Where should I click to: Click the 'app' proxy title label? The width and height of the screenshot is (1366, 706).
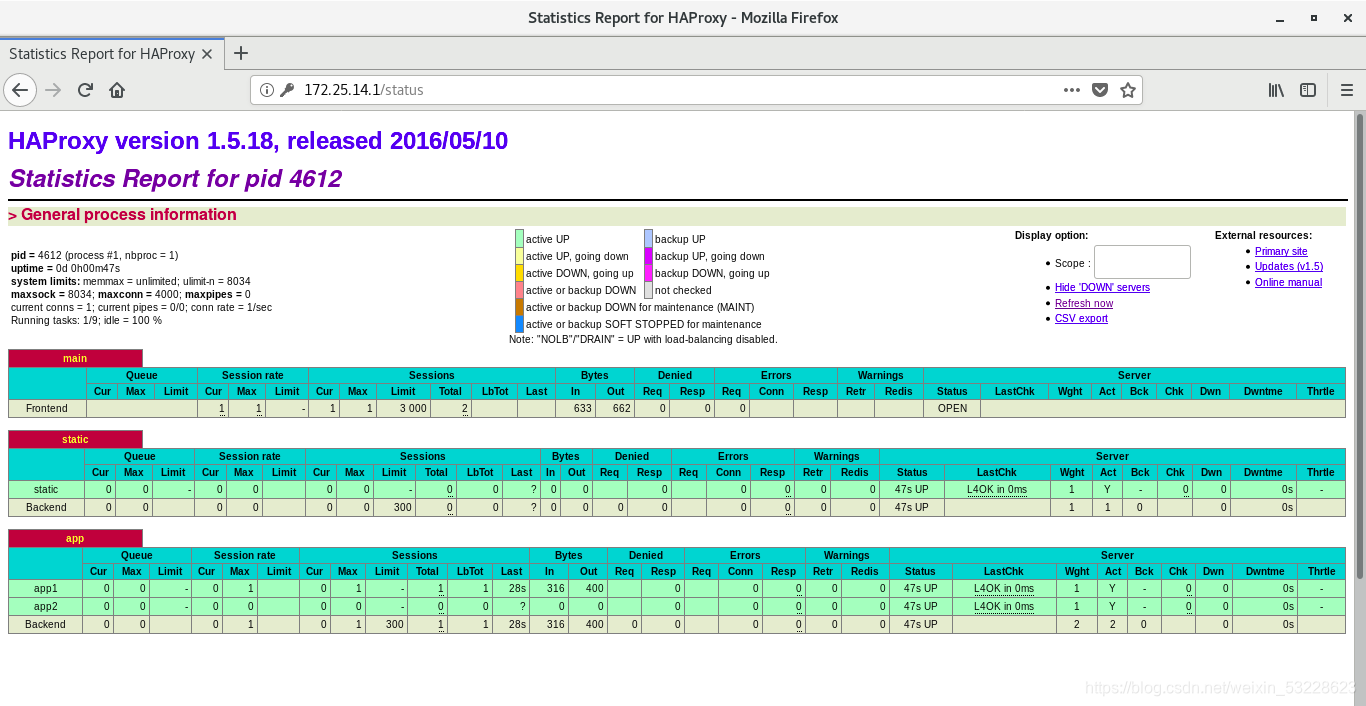(x=75, y=538)
